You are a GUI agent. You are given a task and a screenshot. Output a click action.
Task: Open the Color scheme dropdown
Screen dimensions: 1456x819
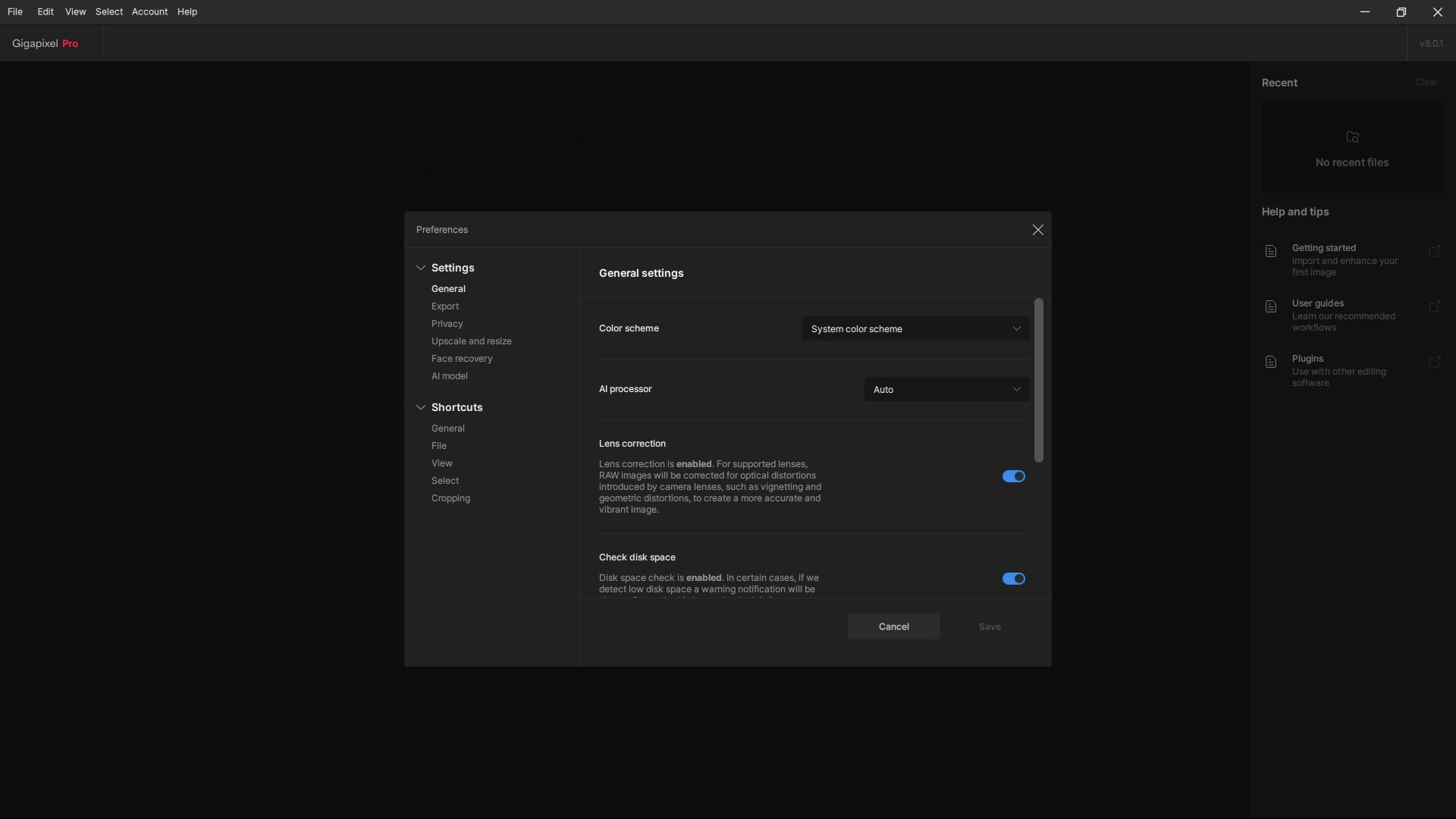point(915,328)
